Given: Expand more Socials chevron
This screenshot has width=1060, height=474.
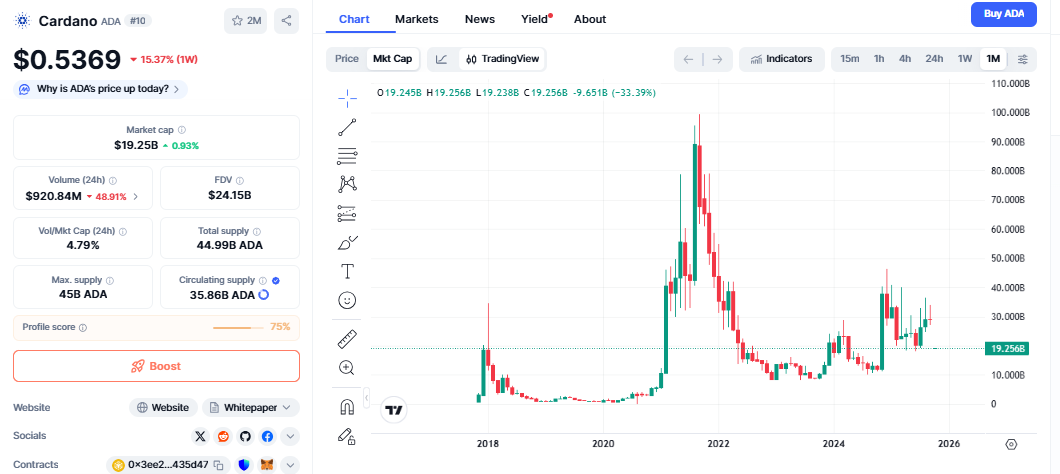Looking at the screenshot, I should (290, 437).
